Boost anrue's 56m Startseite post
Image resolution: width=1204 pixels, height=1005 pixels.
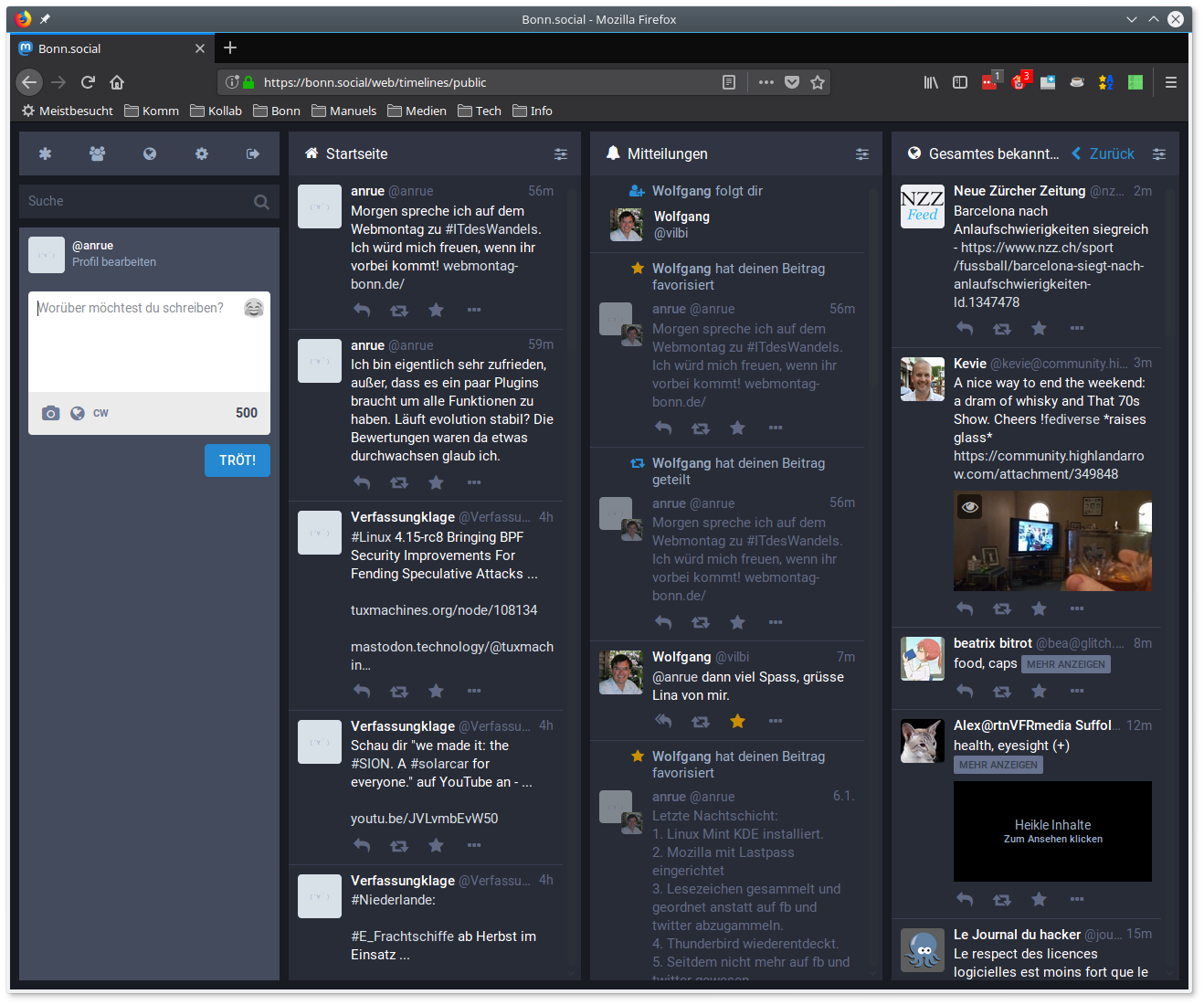pos(399,311)
